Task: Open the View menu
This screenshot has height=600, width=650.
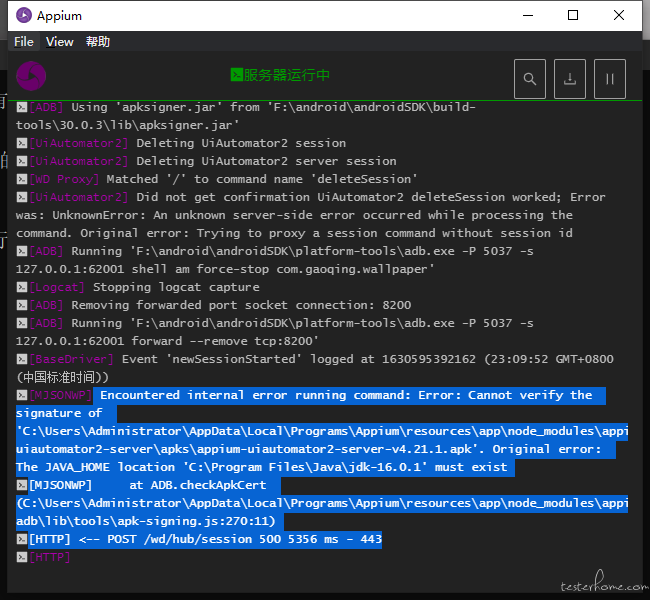Action: [60, 41]
